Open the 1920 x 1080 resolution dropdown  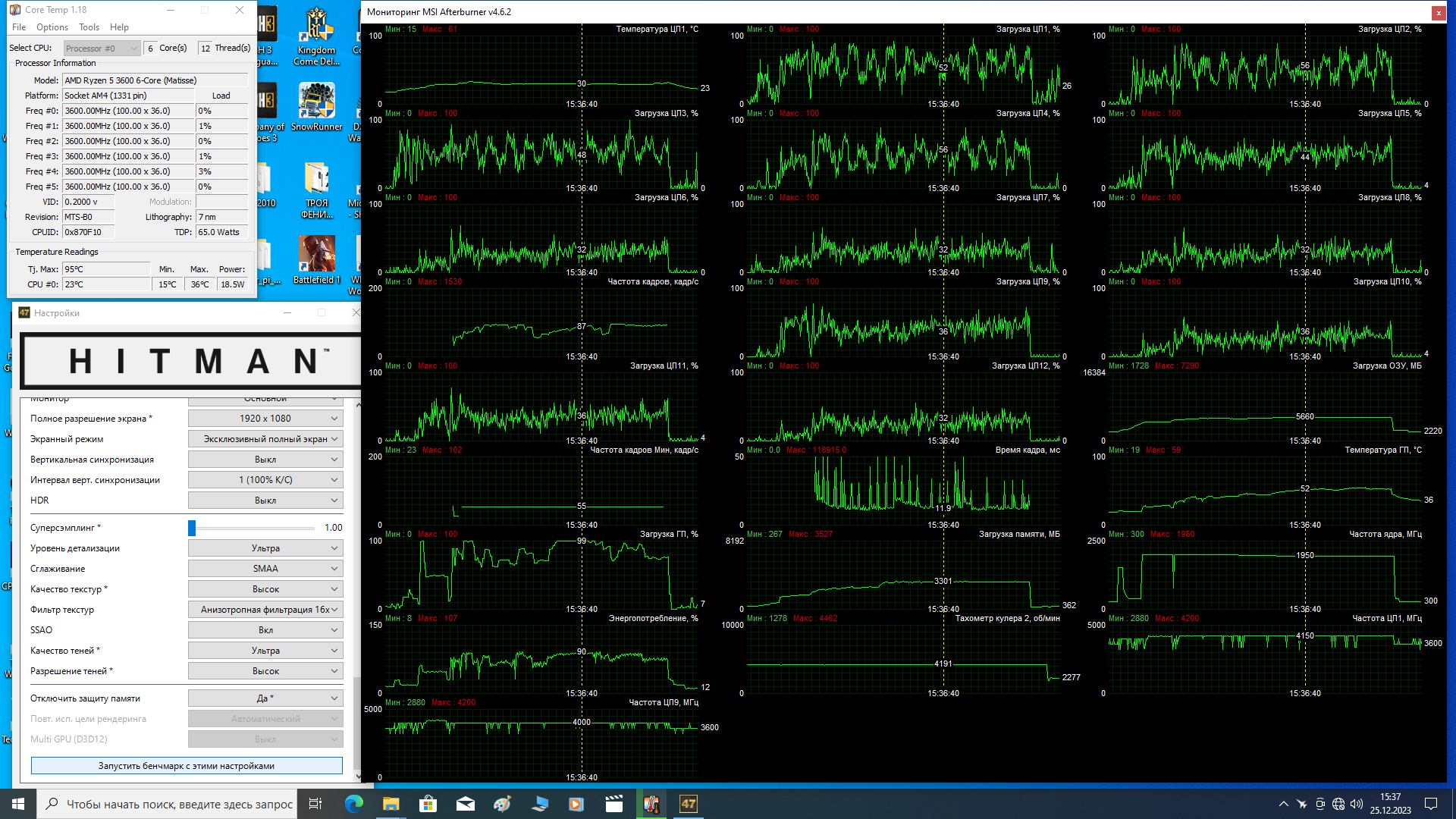click(265, 419)
